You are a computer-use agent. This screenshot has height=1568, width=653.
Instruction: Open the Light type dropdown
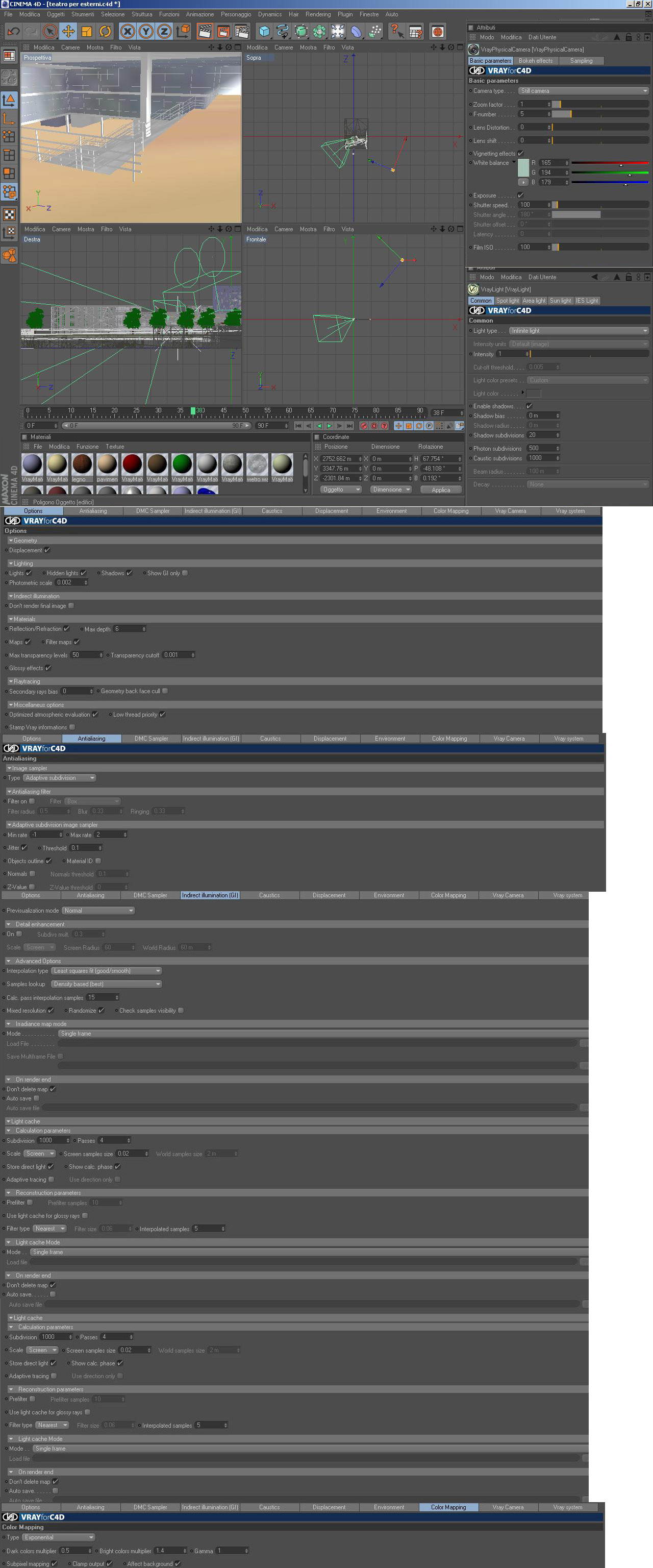pos(579,331)
